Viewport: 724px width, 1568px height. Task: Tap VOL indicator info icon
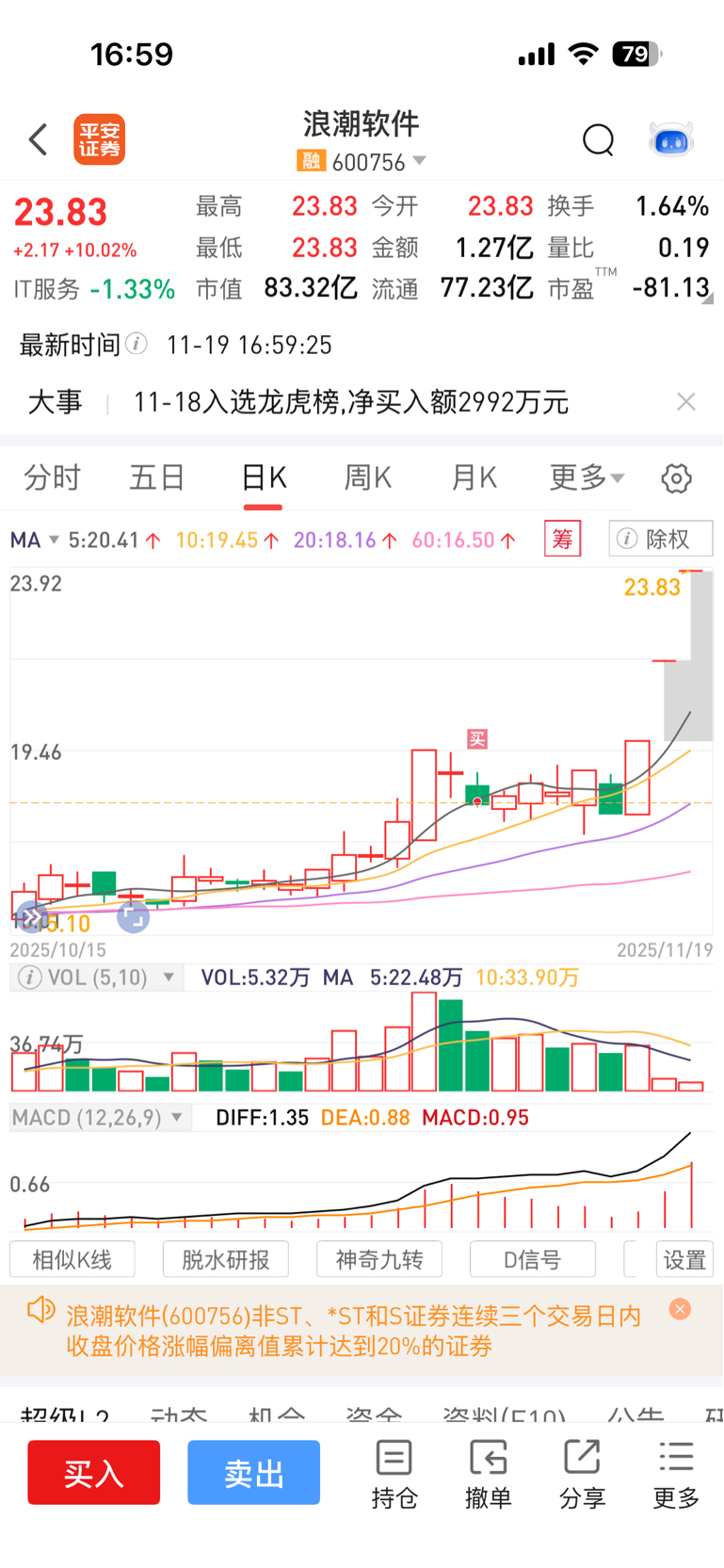pyautogui.click(x=30, y=978)
